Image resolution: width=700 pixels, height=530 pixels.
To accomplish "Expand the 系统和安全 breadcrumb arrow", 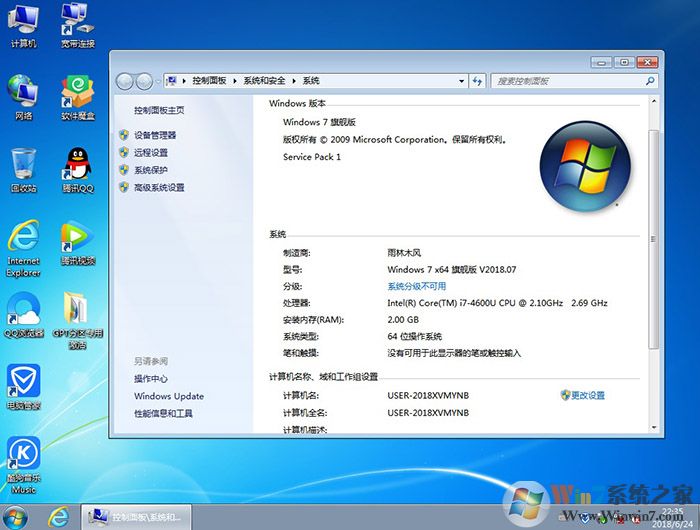I will (295, 80).
